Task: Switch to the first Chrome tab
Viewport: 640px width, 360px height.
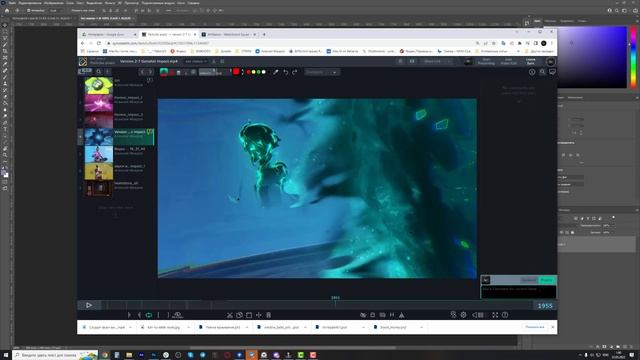Action: click(108, 34)
